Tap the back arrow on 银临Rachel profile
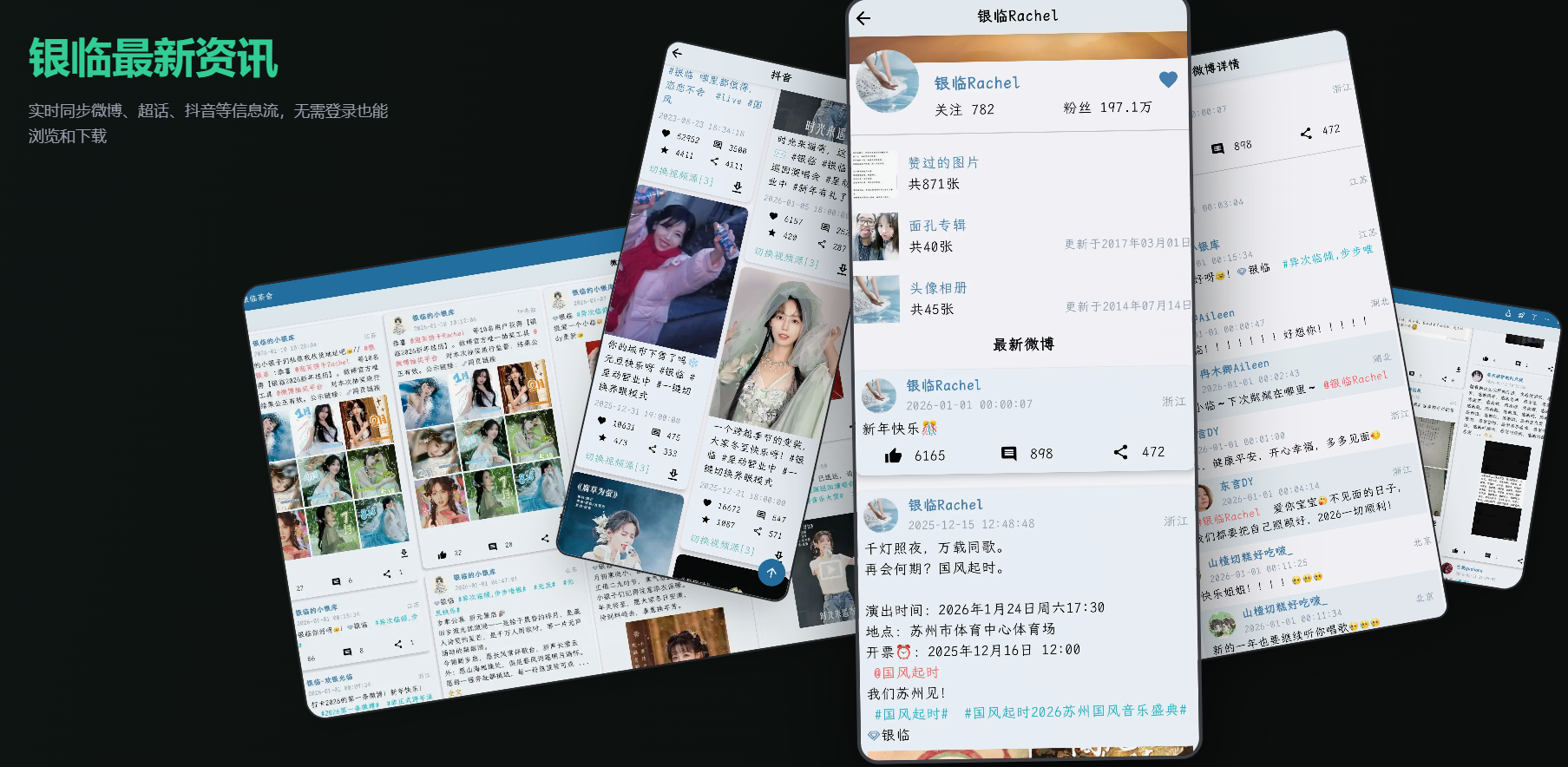Viewport: 1568px width, 767px height. click(863, 18)
